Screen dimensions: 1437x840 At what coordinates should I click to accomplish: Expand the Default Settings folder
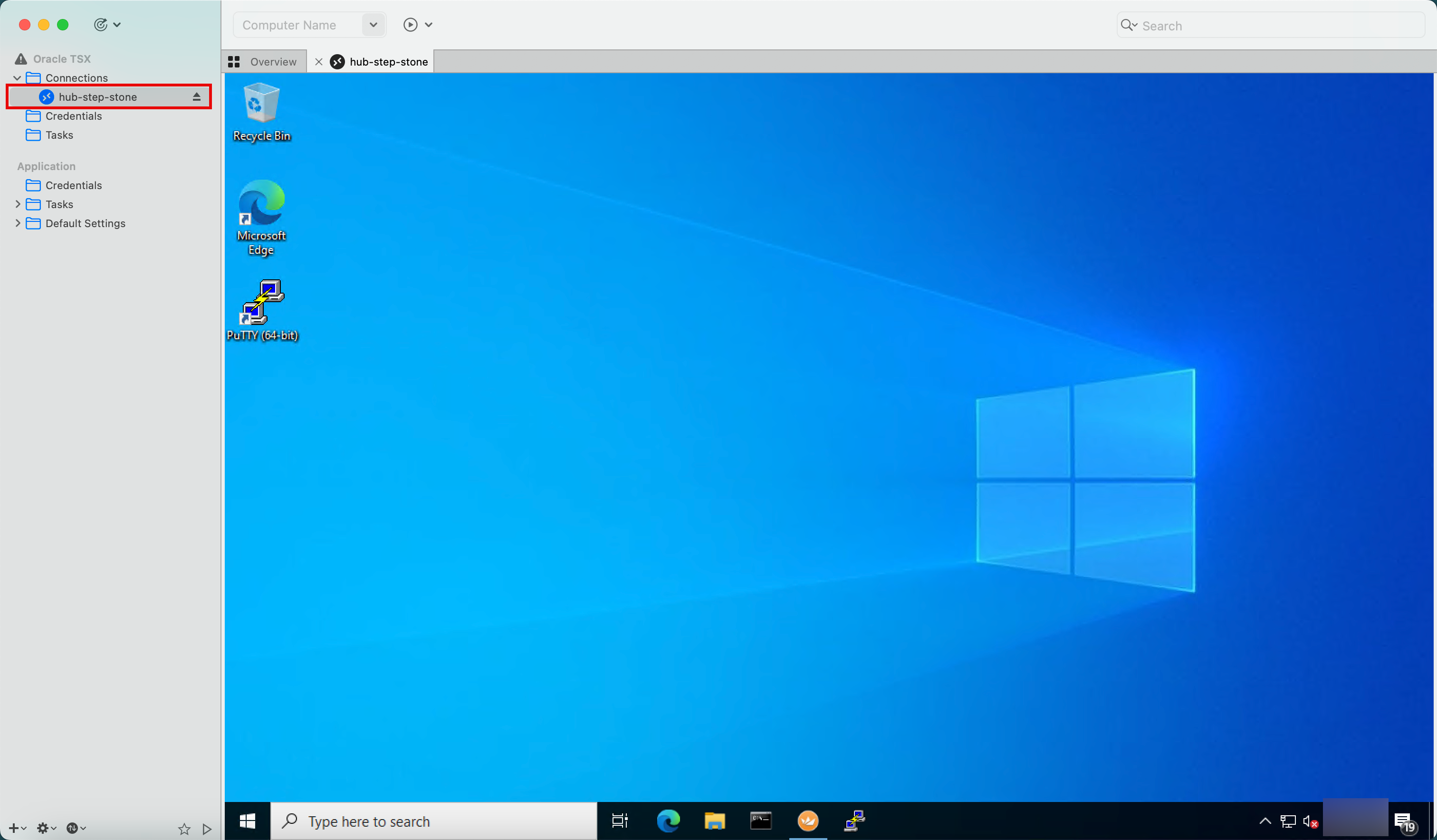tap(18, 223)
